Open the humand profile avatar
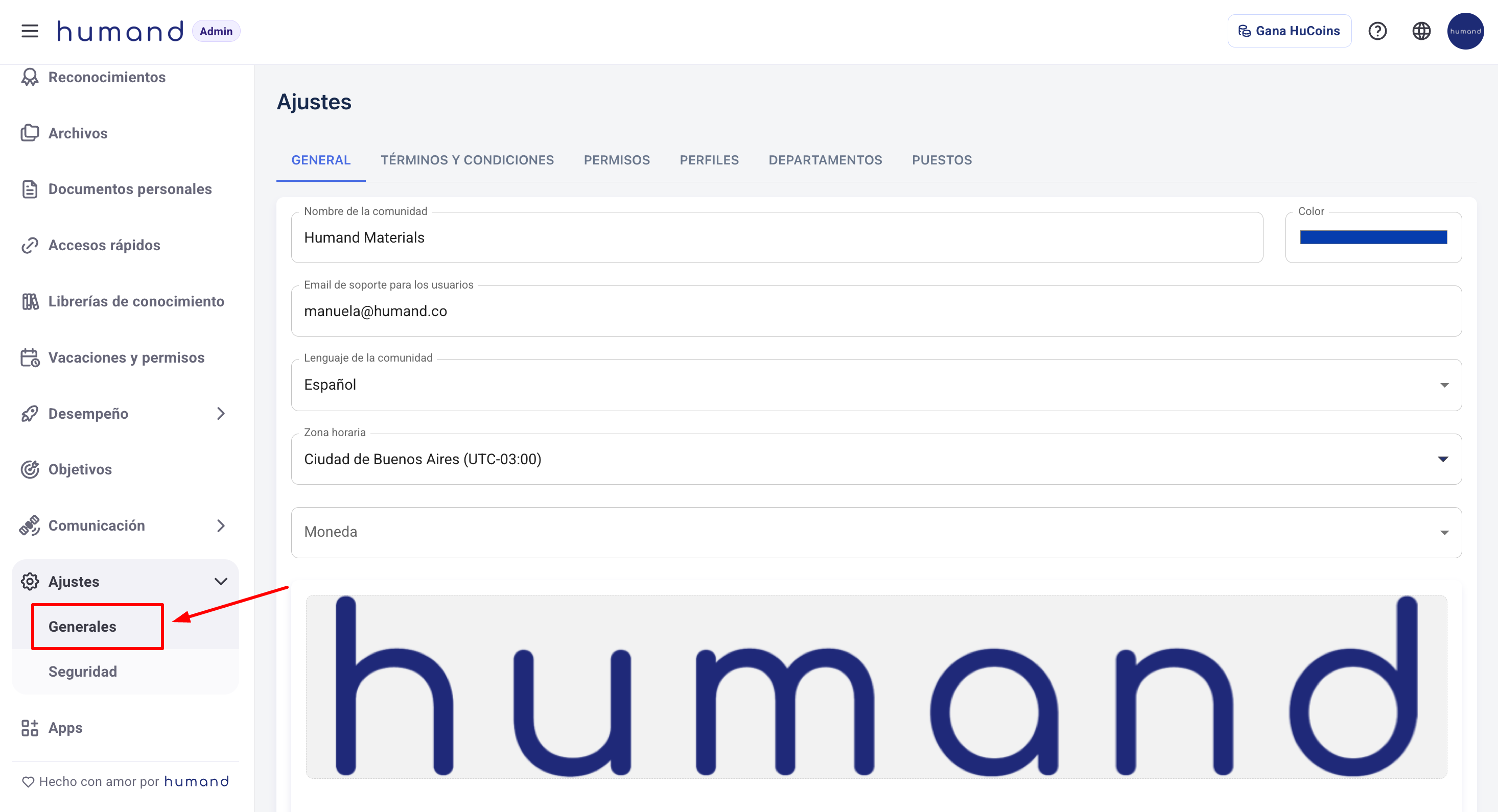This screenshot has height=812, width=1498. [x=1465, y=31]
